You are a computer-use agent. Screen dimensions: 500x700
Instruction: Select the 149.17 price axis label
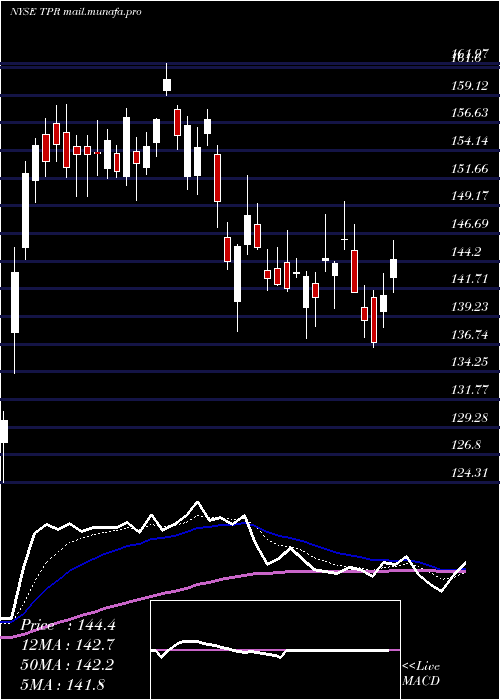(471, 196)
